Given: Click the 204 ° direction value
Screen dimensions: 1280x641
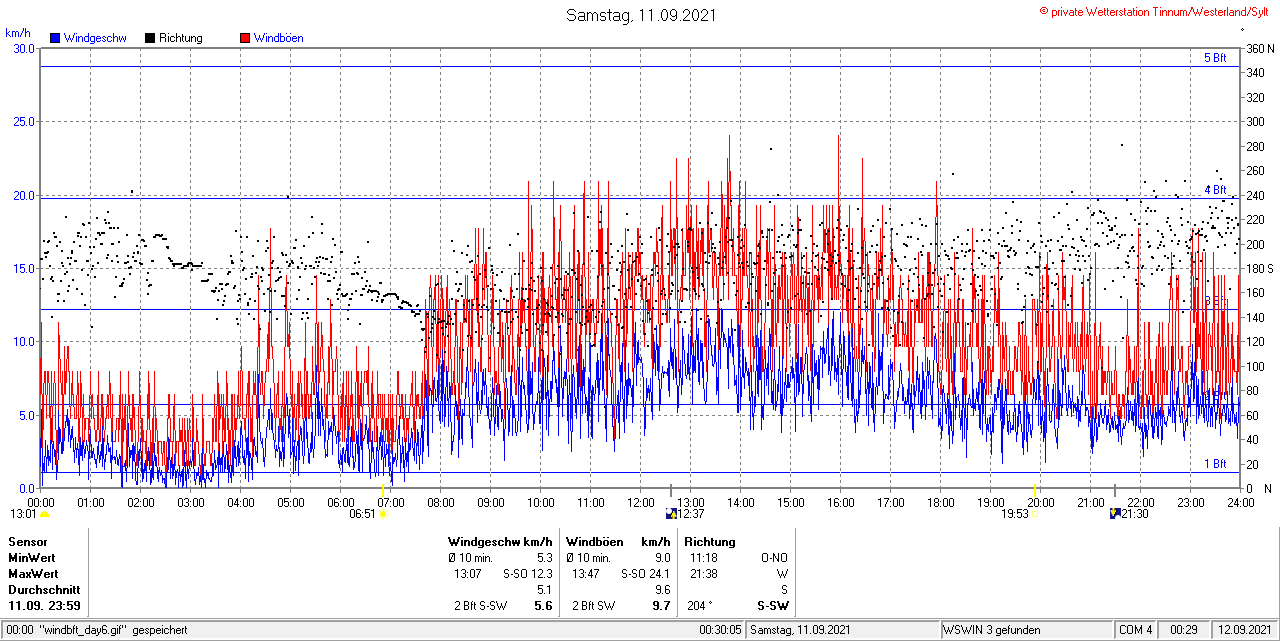Looking at the screenshot, I should 700,606.
